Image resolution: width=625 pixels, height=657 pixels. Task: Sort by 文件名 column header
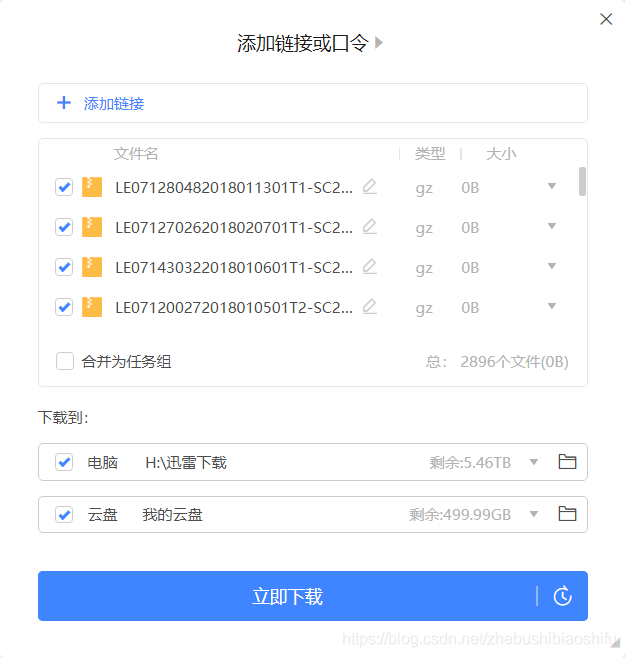click(x=136, y=154)
